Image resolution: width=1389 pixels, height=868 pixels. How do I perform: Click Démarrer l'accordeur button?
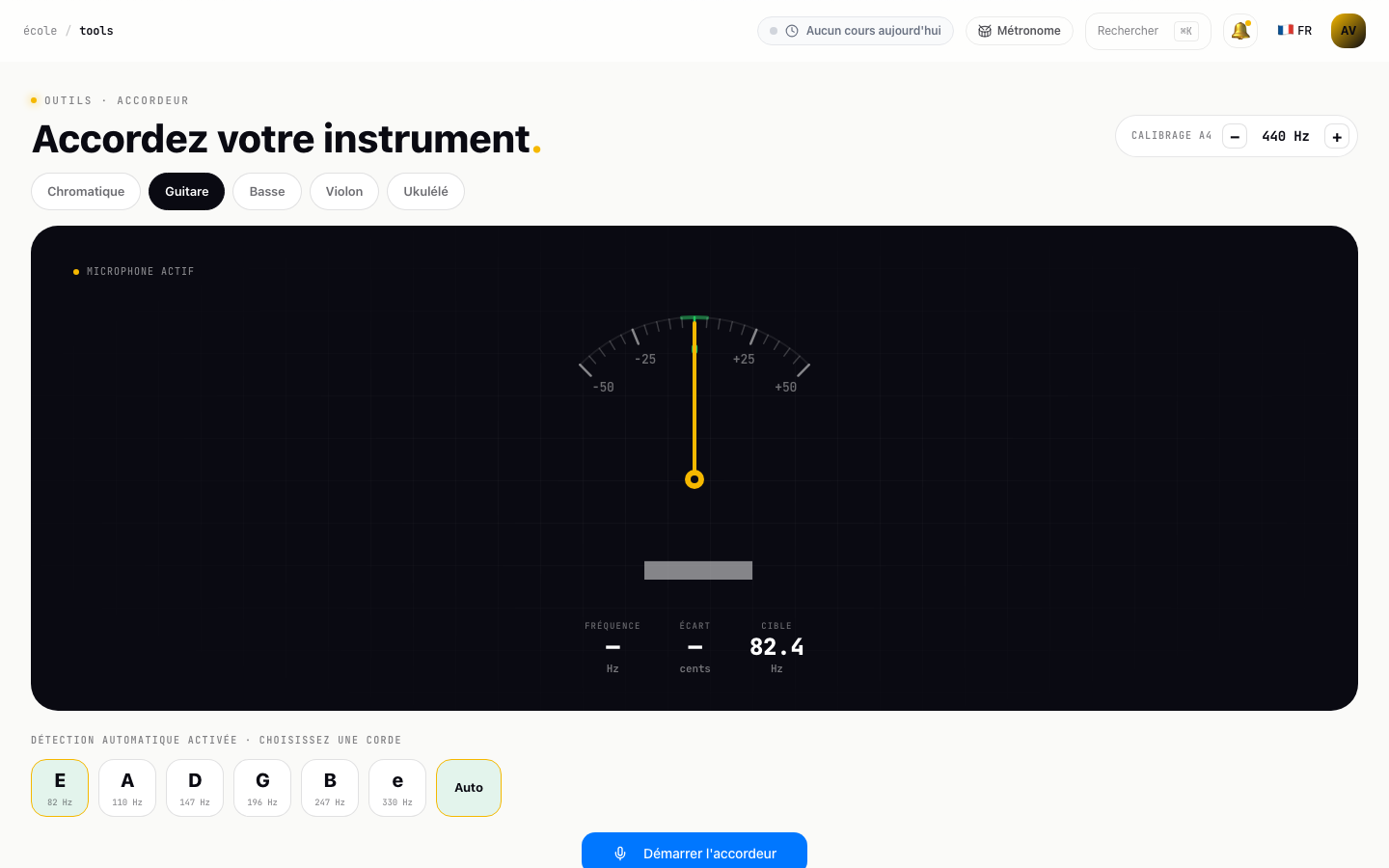tap(694, 851)
